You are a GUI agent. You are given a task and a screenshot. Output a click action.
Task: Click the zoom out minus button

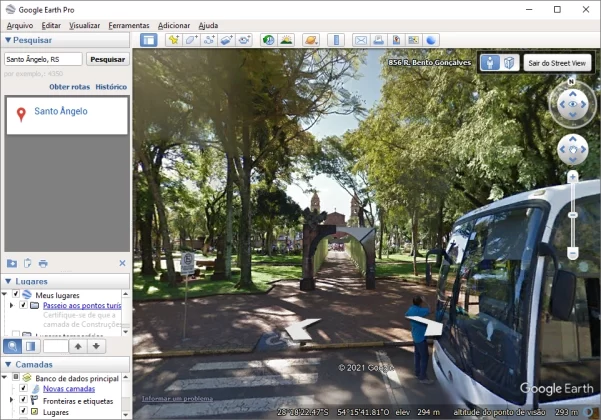pyautogui.click(x=573, y=253)
